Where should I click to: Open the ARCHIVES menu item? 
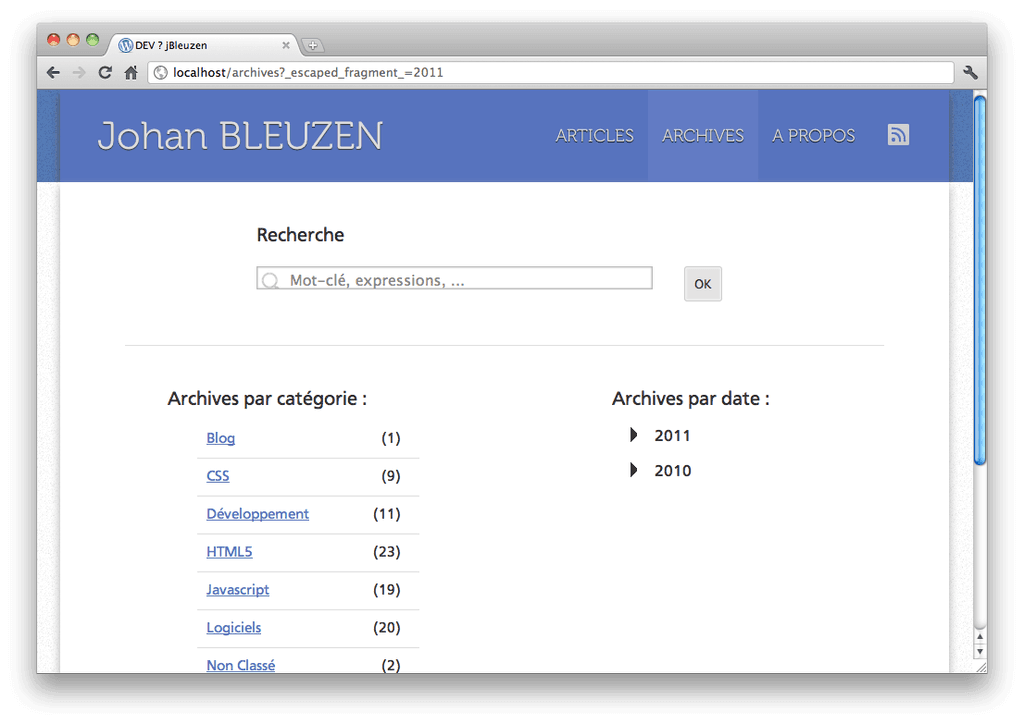(x=703, y=135)
